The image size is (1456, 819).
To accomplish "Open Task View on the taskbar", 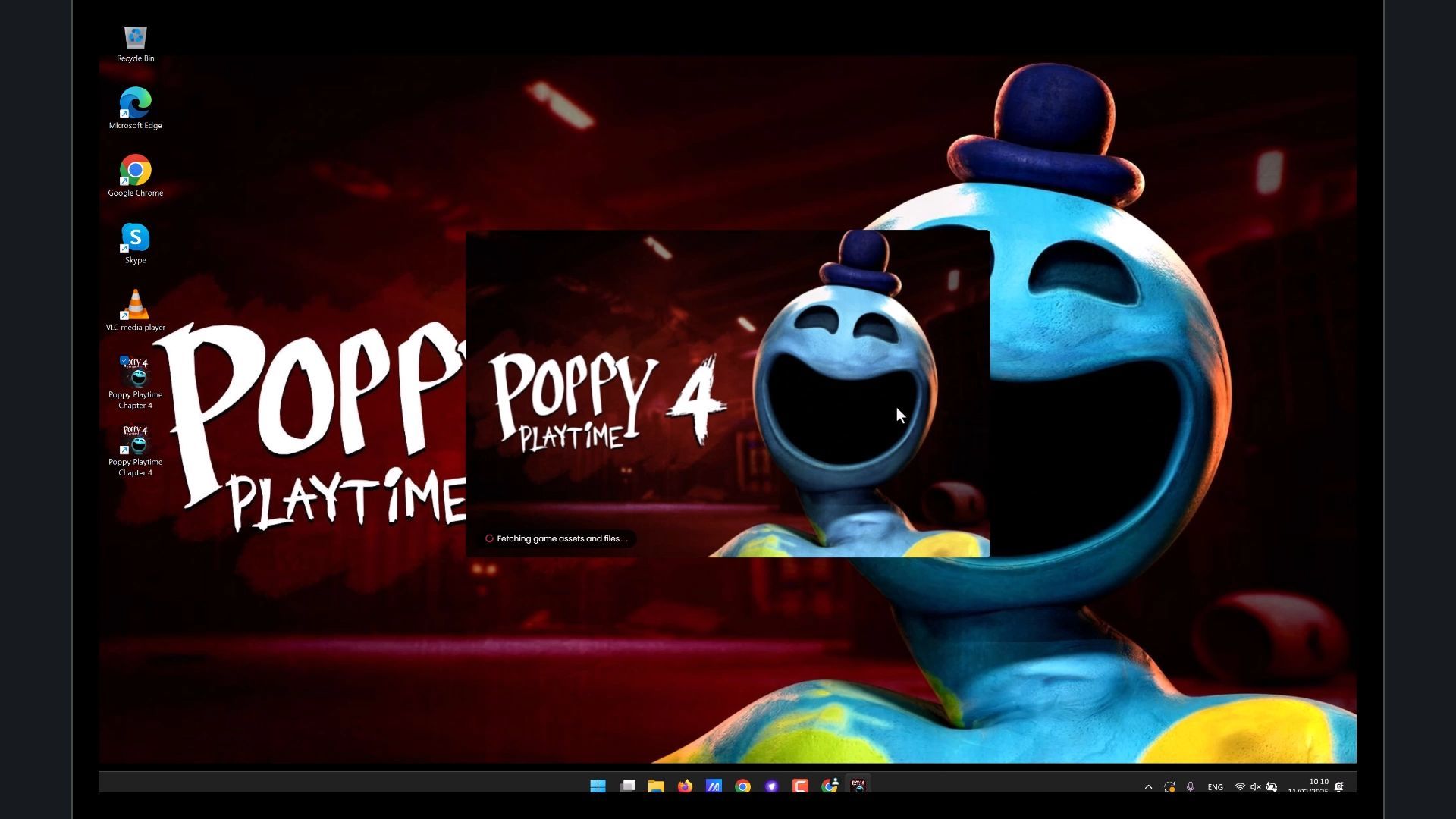I will 627,786.
